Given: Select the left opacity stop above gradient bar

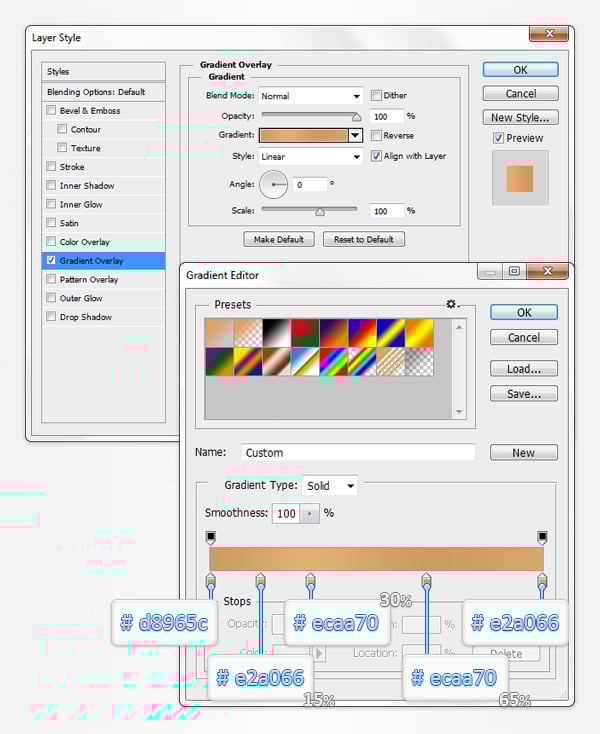Looking at the screenshot, I should [x=211, y=538].
